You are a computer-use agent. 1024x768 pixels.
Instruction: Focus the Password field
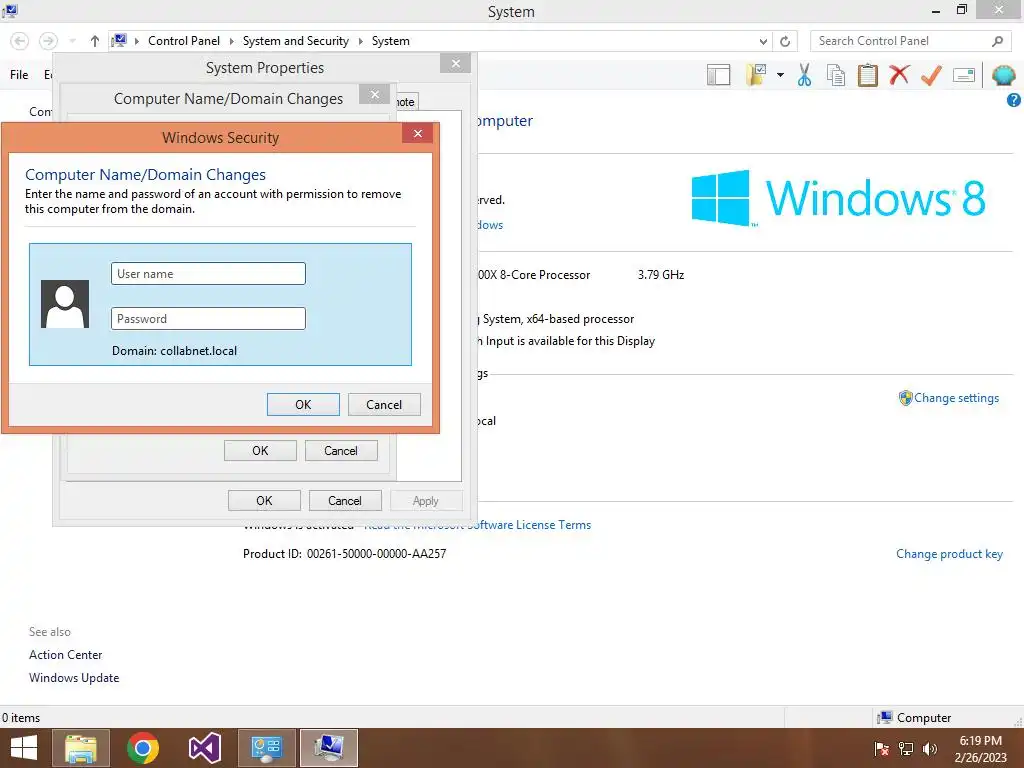[x=208, y=319]
